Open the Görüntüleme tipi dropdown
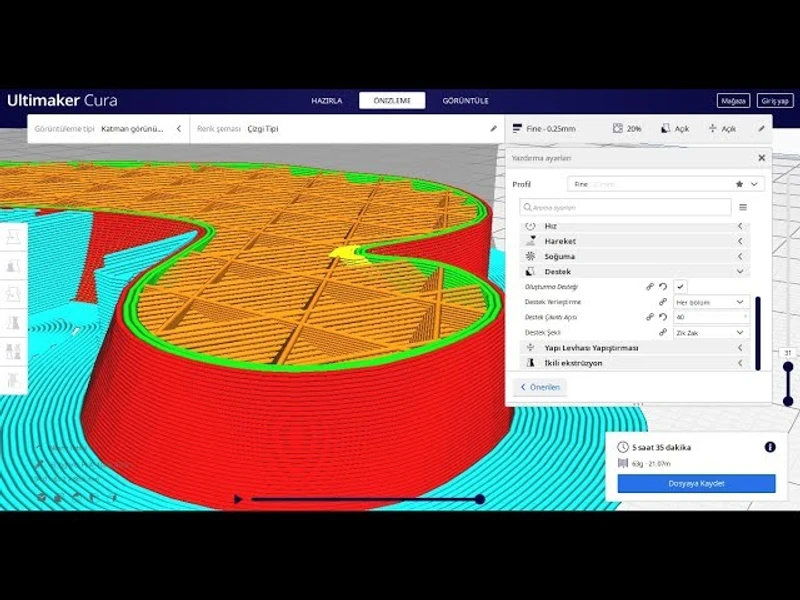This screenshot has height=600, width=800. (109, 129)
